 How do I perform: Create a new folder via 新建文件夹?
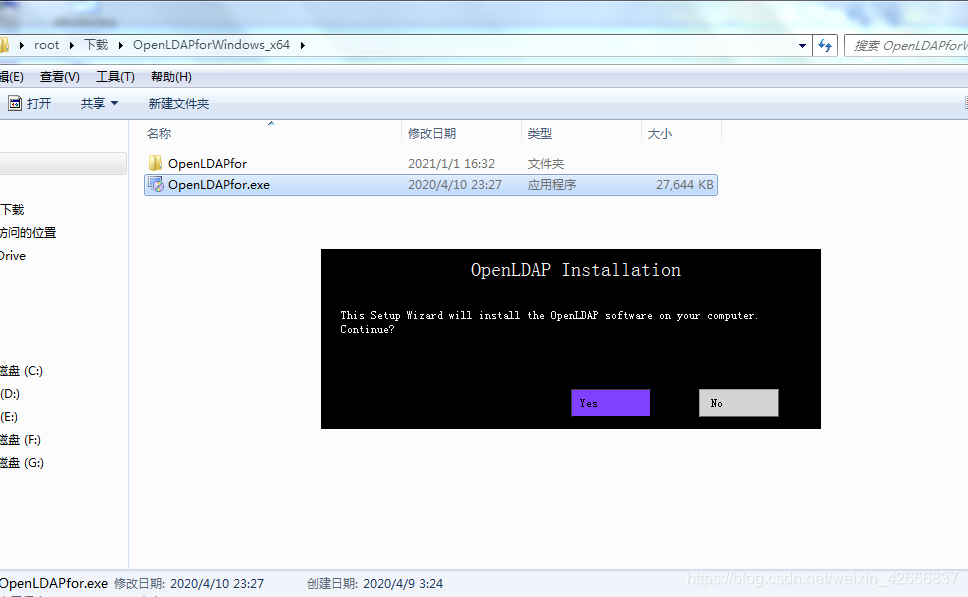(x=177, y=102)
